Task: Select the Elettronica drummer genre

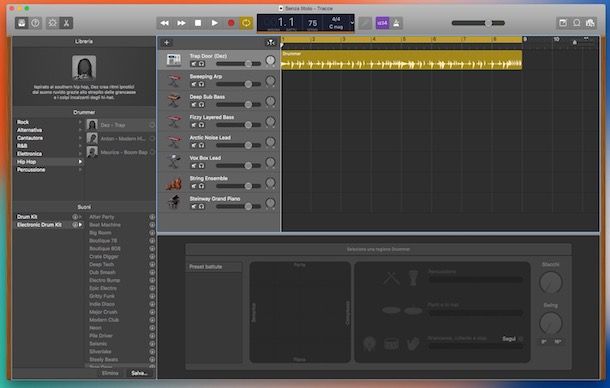Action: coord(29,154)
